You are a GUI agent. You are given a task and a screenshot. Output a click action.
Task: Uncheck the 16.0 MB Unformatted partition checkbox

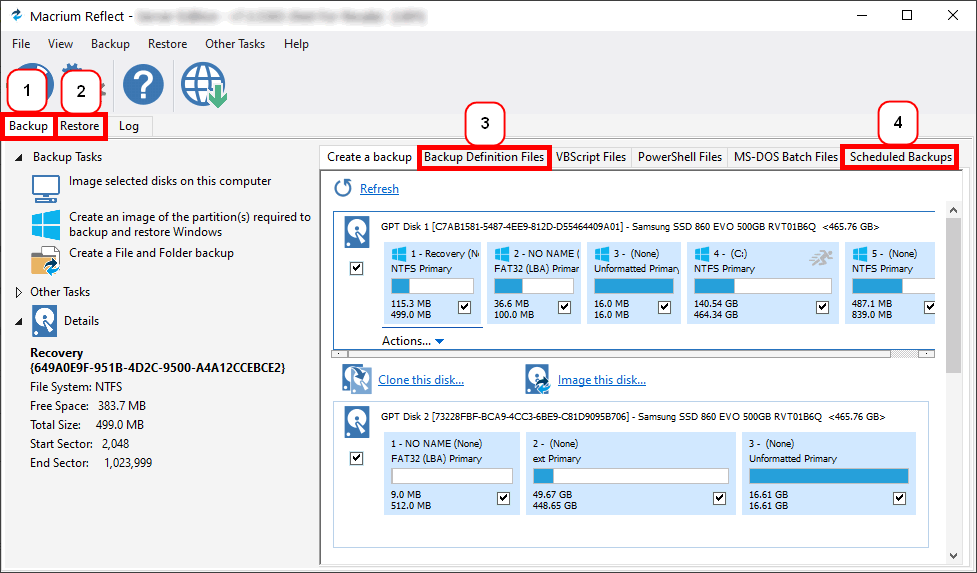click(x=664, y=307)
